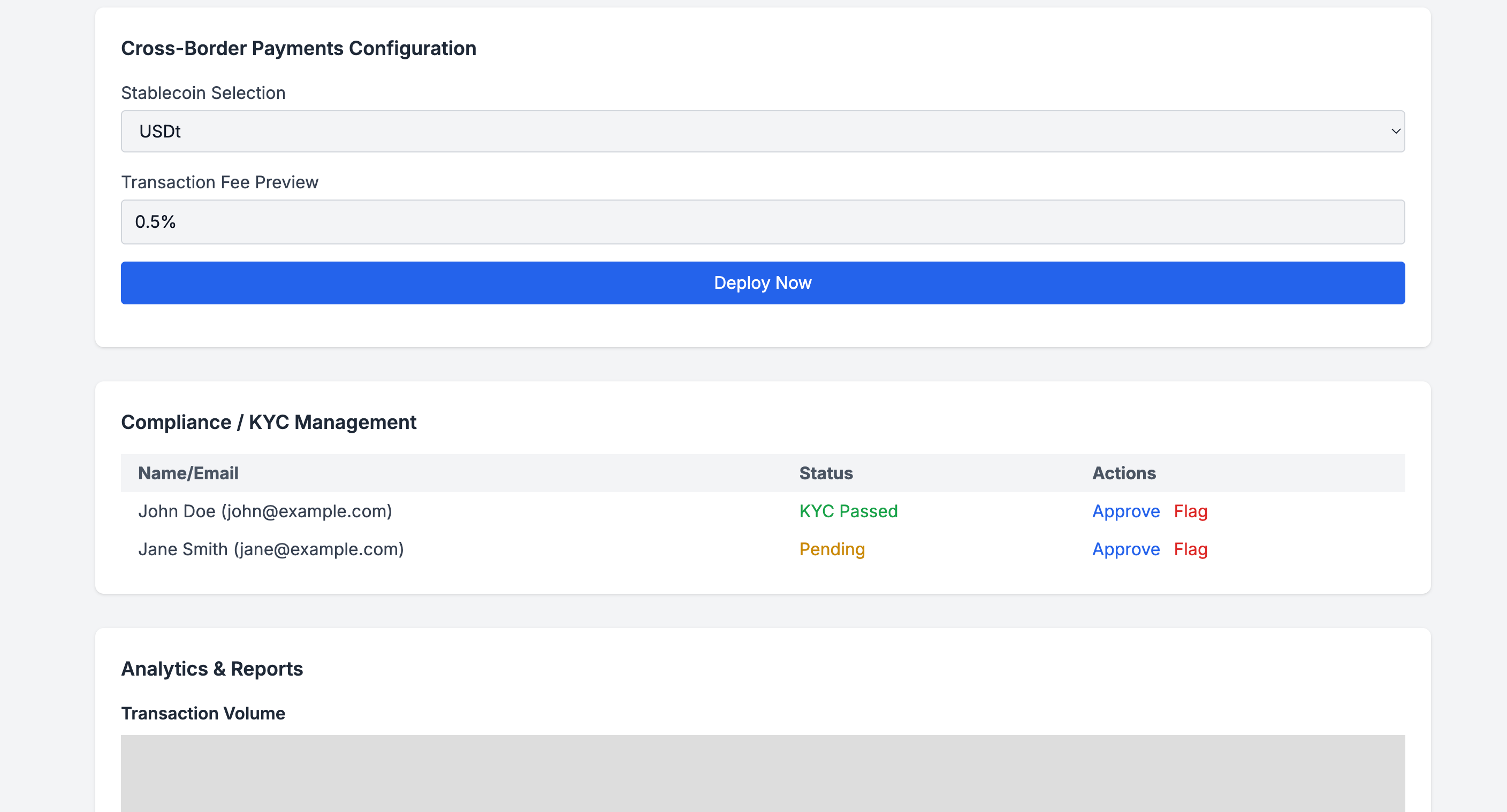Select John Doe's KYC Passed status
The height and width of the screenshot is (812, 1507).
coord(848,511)
